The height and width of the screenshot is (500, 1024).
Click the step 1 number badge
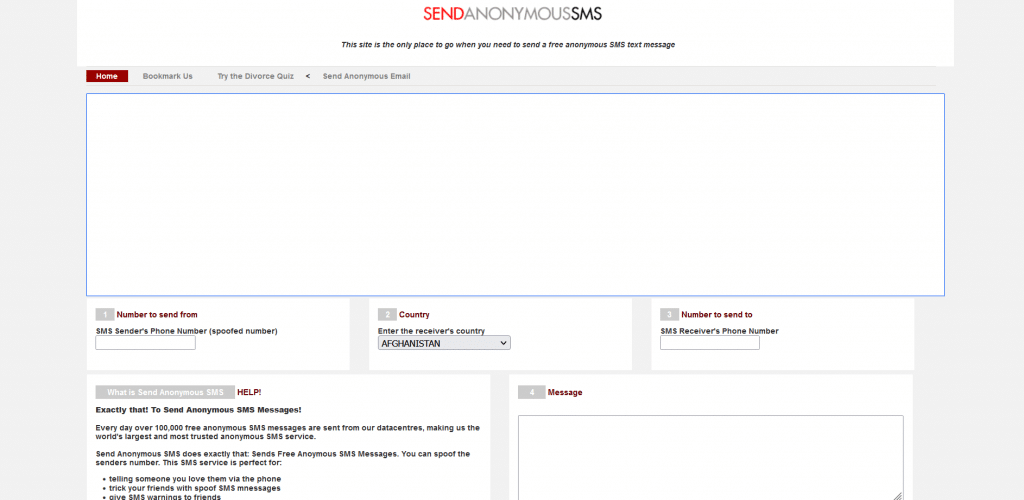coord(104,315)
